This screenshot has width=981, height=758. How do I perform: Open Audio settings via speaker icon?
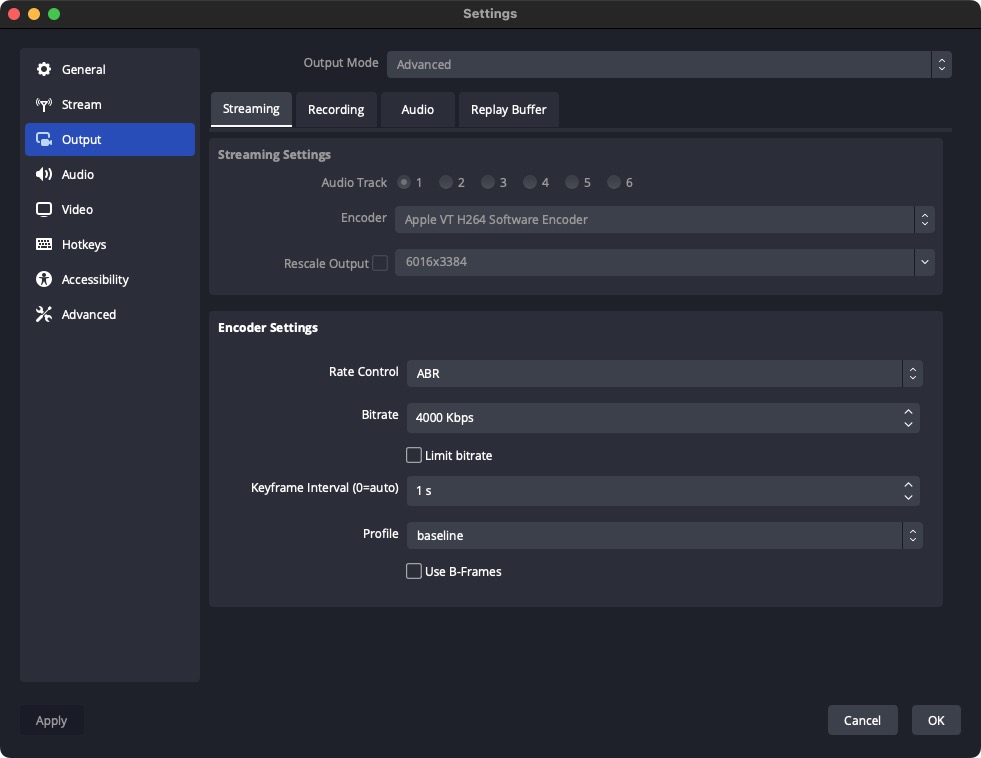44,175
